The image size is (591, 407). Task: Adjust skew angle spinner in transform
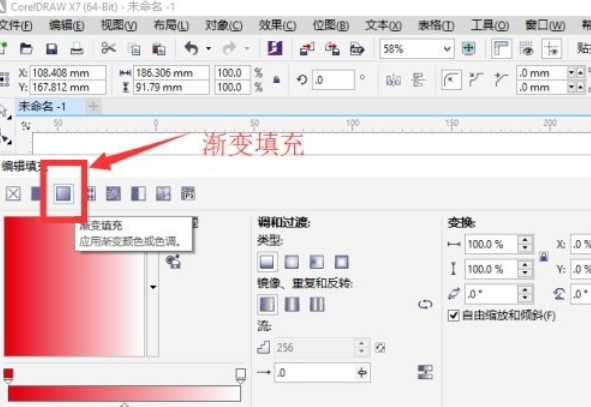point(525,294)
